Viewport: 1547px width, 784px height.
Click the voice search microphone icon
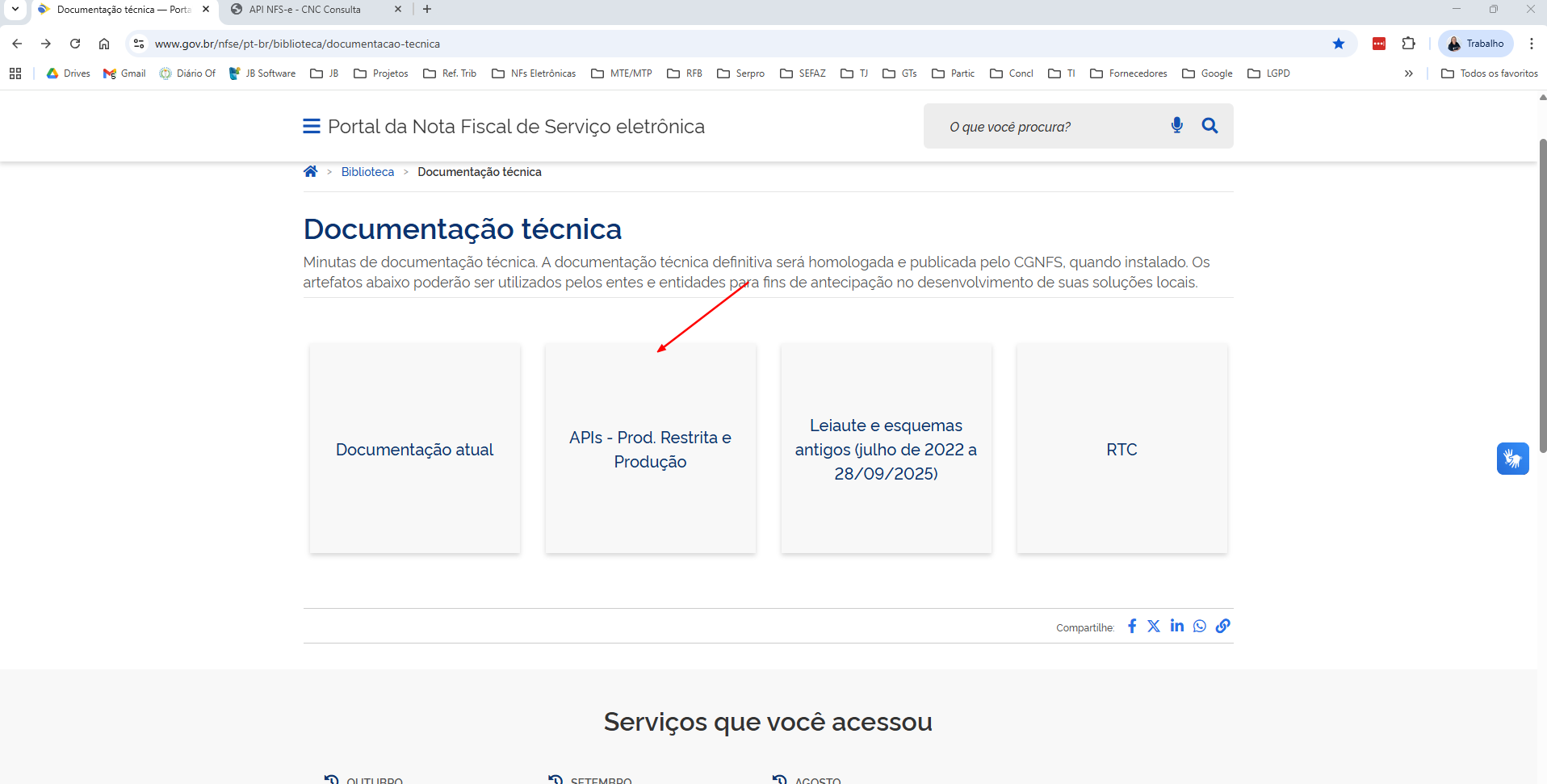click(1176, 125)
